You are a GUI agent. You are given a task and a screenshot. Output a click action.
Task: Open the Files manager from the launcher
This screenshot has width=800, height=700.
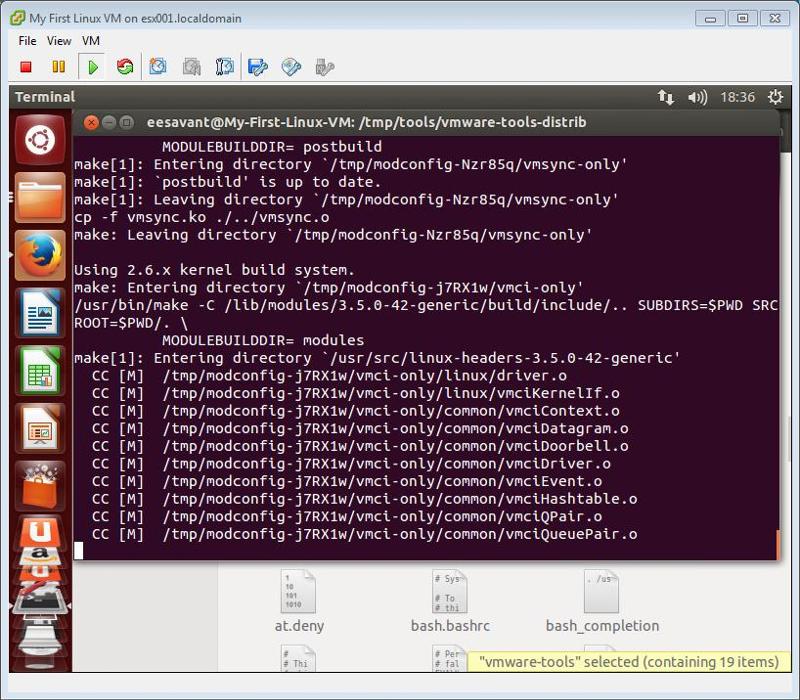(x=40, y=198)
